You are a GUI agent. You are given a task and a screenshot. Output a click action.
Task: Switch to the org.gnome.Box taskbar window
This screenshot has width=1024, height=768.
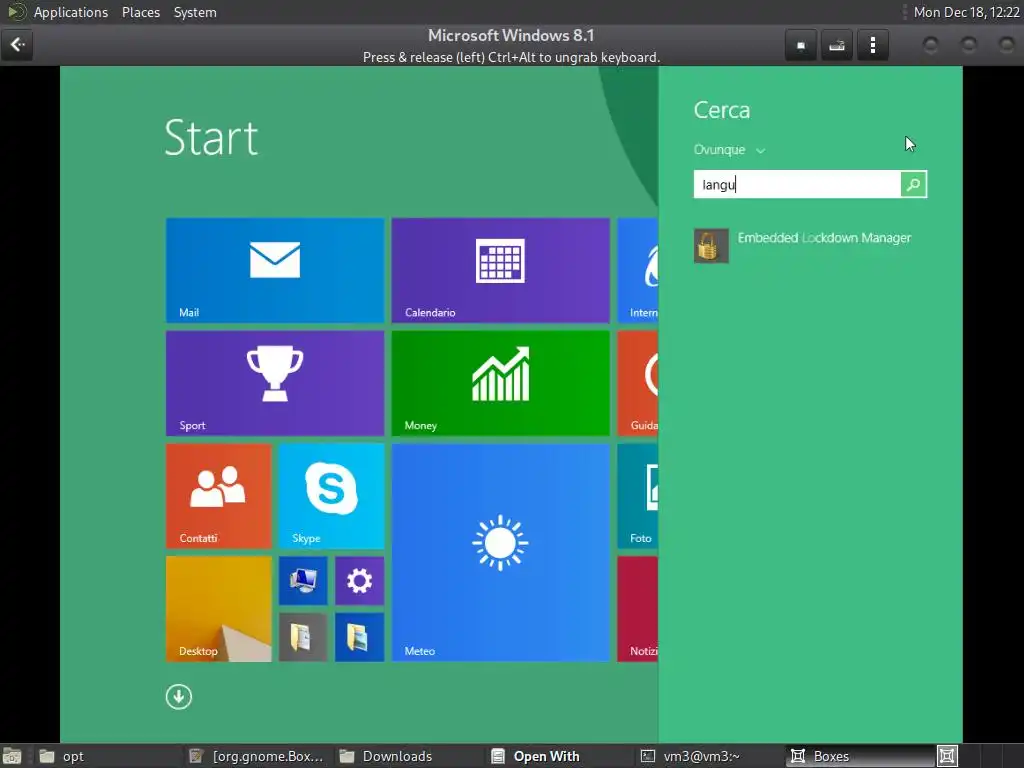tap(257, 756)
